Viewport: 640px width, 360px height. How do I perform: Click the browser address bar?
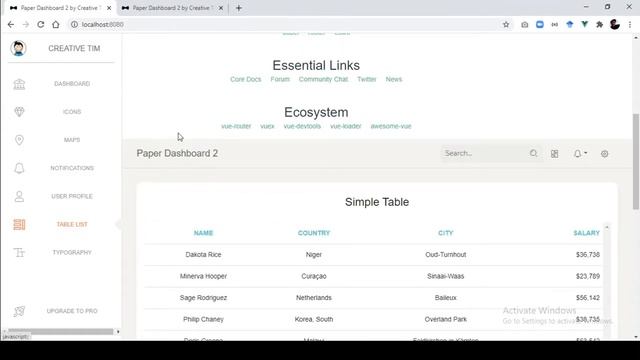(x=286, y=24)
